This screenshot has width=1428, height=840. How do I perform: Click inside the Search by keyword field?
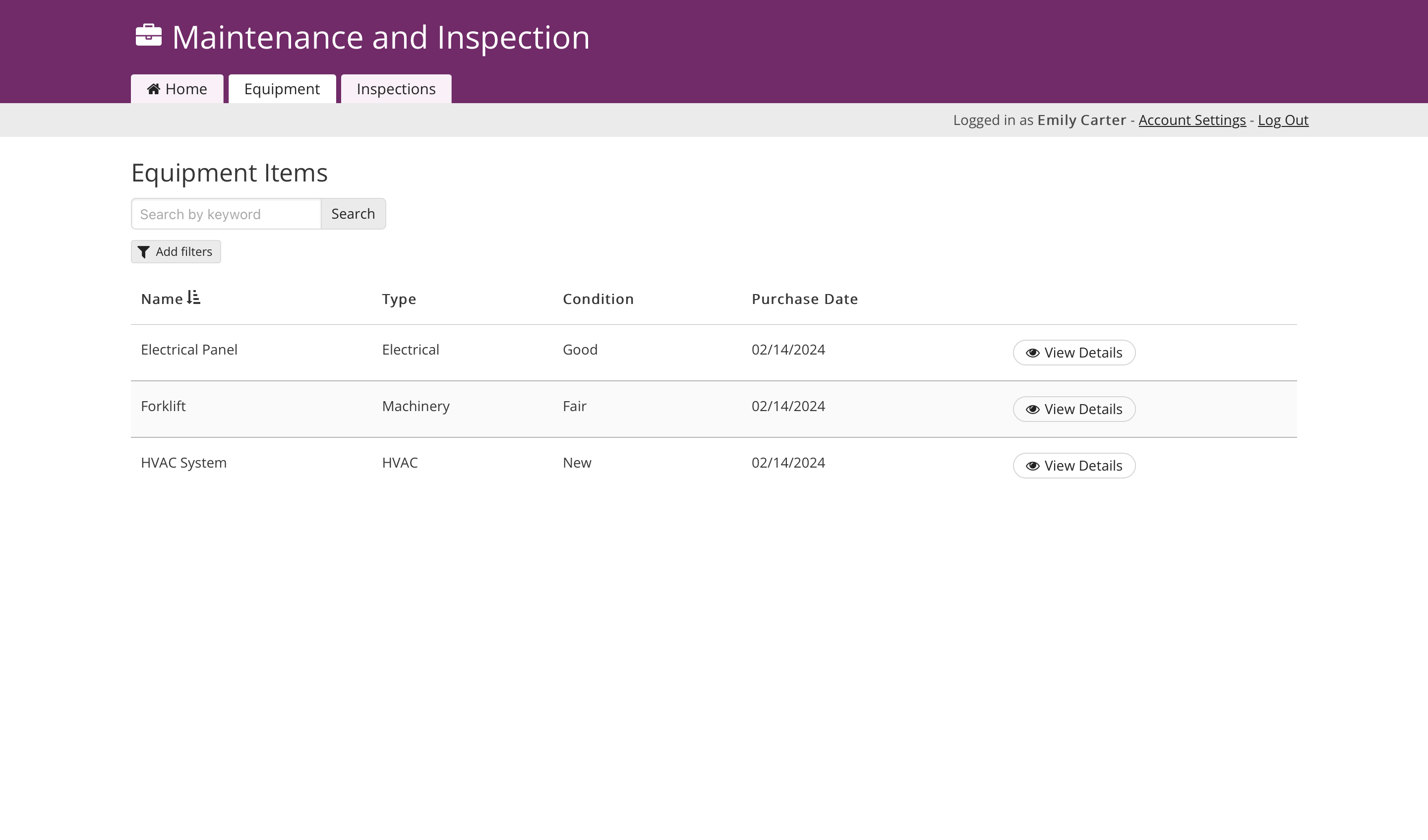(x=226, y=214)
